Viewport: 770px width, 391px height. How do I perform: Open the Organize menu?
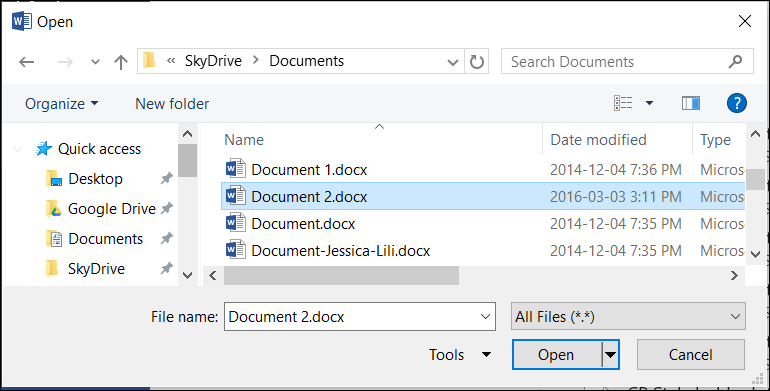pyautogui.click(x=61, y=104)
